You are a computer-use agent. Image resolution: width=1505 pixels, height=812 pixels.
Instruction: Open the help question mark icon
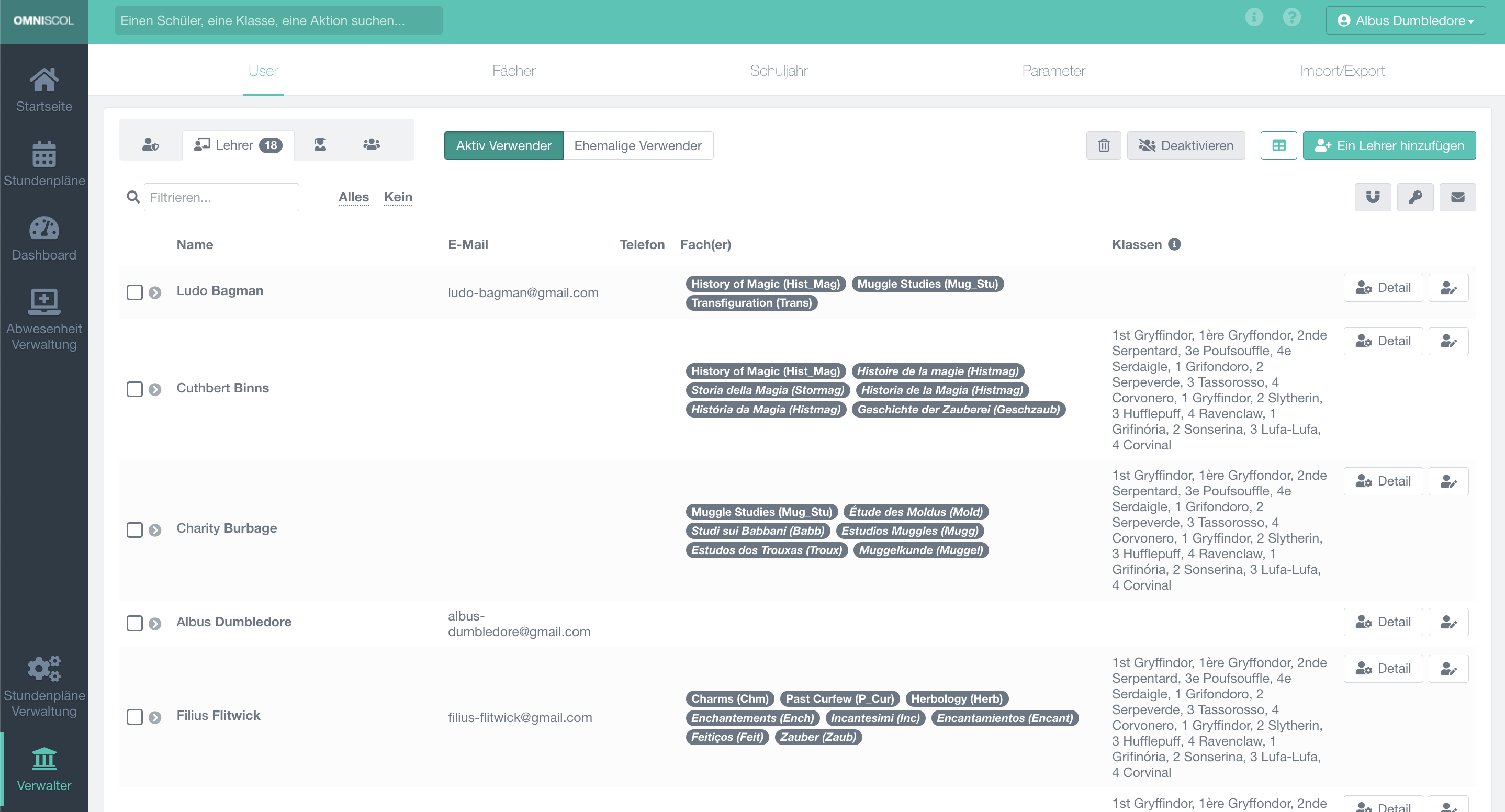tap(1291, 17)
